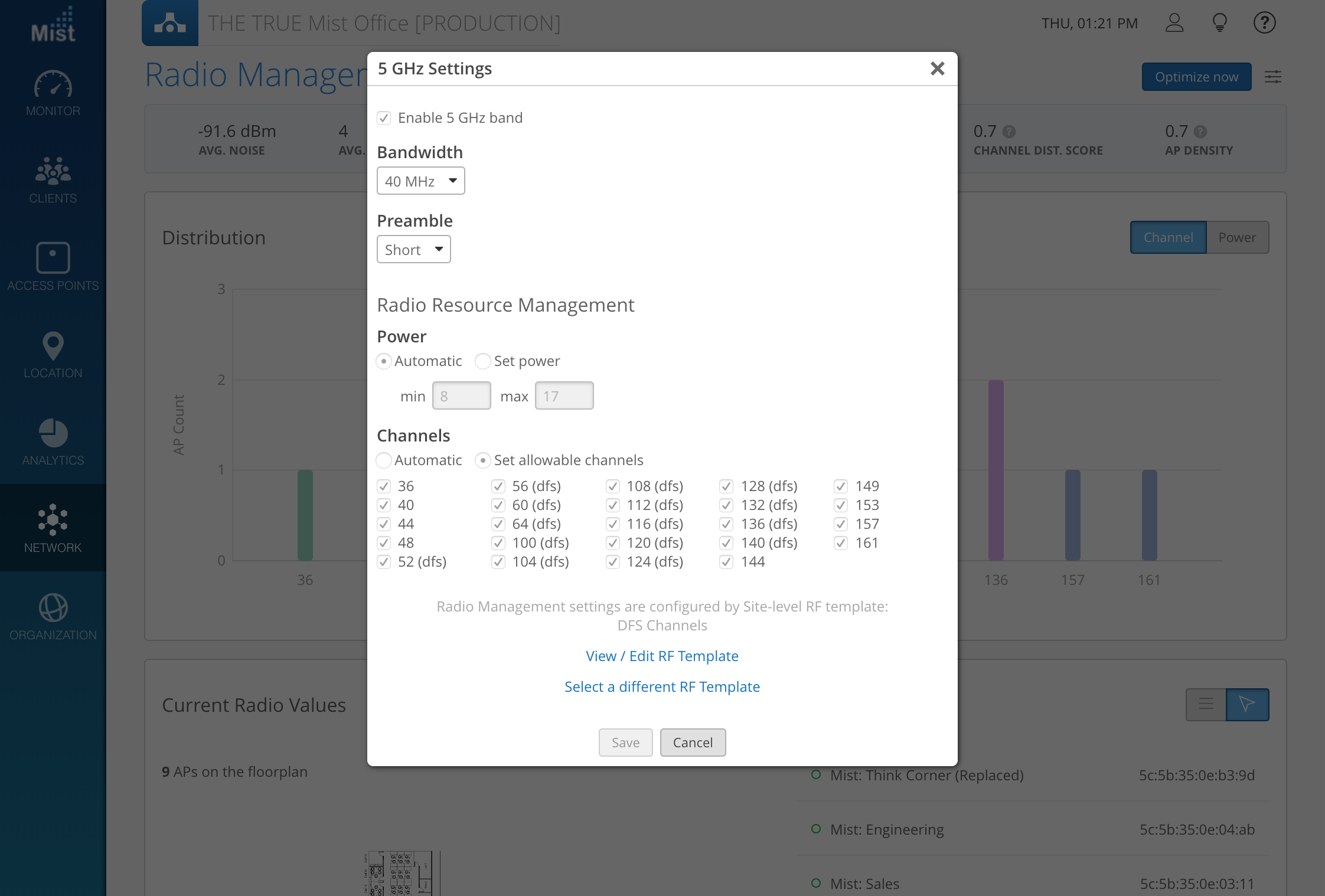Click the help question mark icon

[1264, 23]
